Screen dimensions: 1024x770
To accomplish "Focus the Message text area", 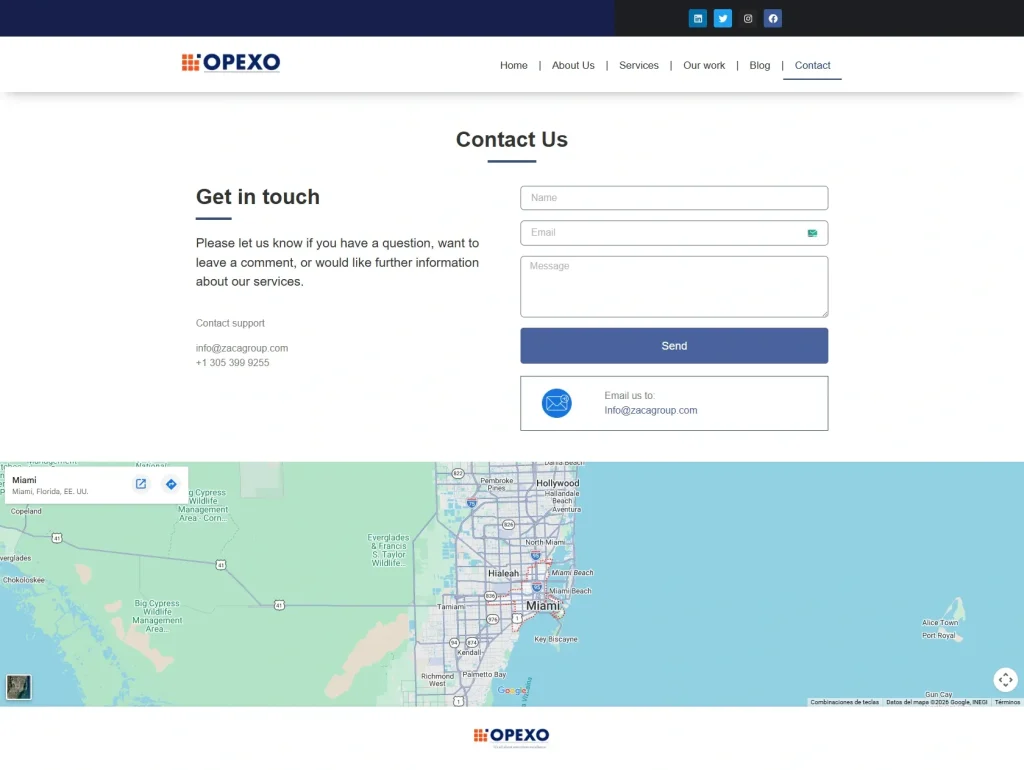I will click(x=674, y=287).
